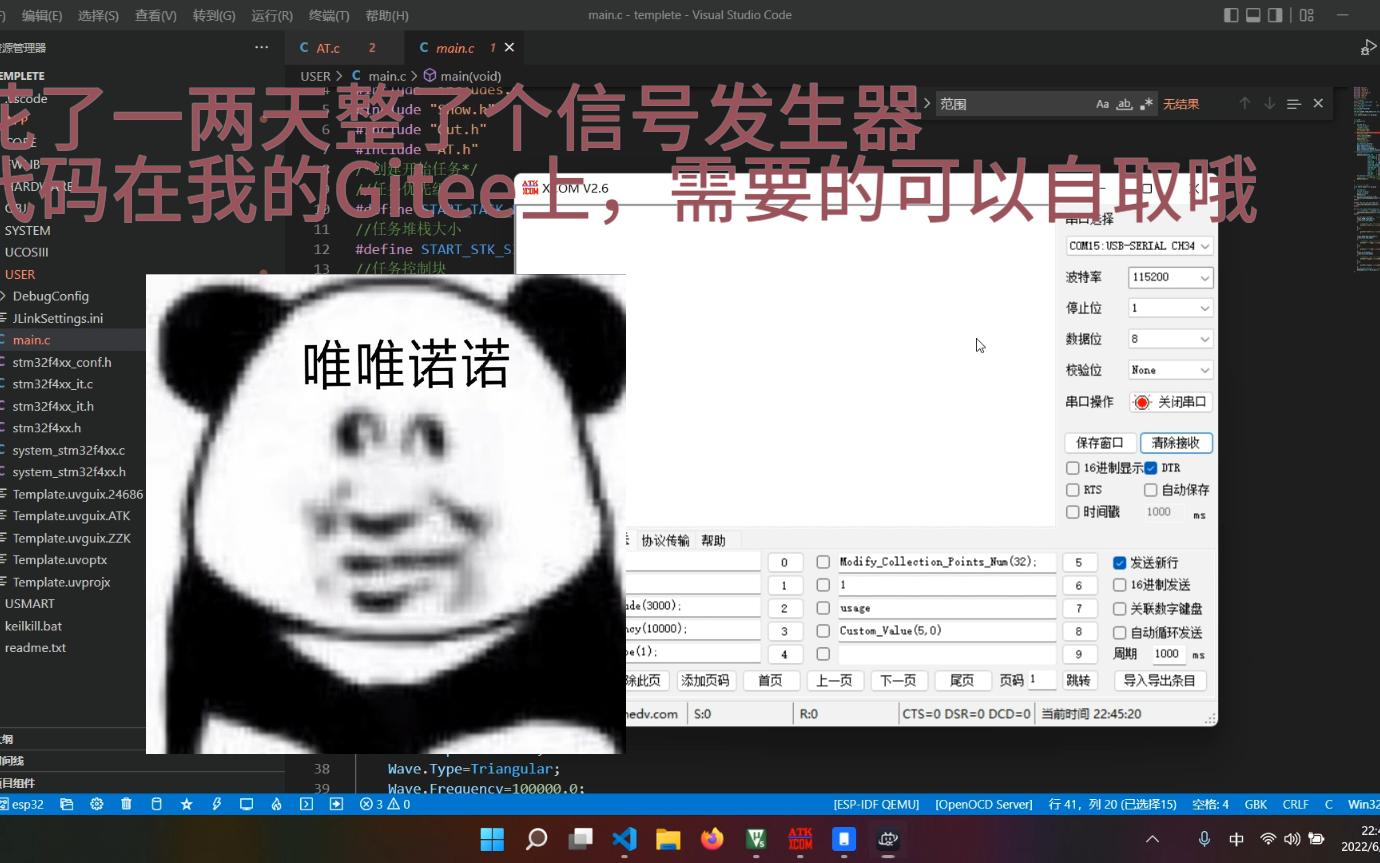Open 校验位 None dropdown
The width and height of the screenshot is (1380, 863).
1170,370
